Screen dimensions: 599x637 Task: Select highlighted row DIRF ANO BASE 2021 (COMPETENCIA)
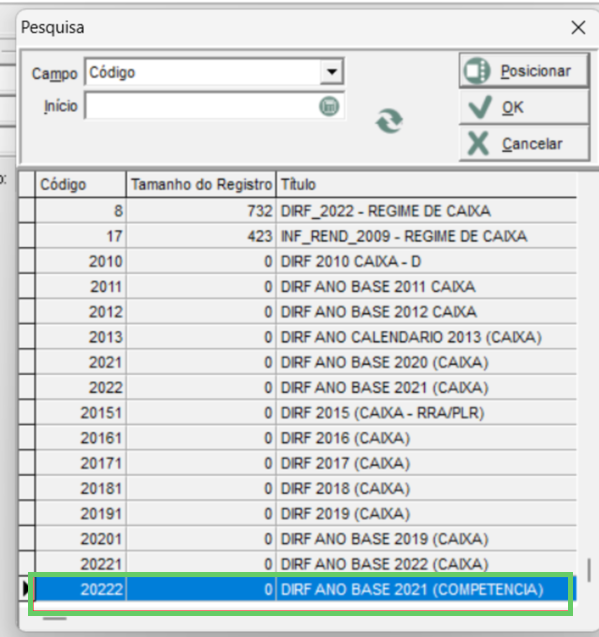(306, 589)
